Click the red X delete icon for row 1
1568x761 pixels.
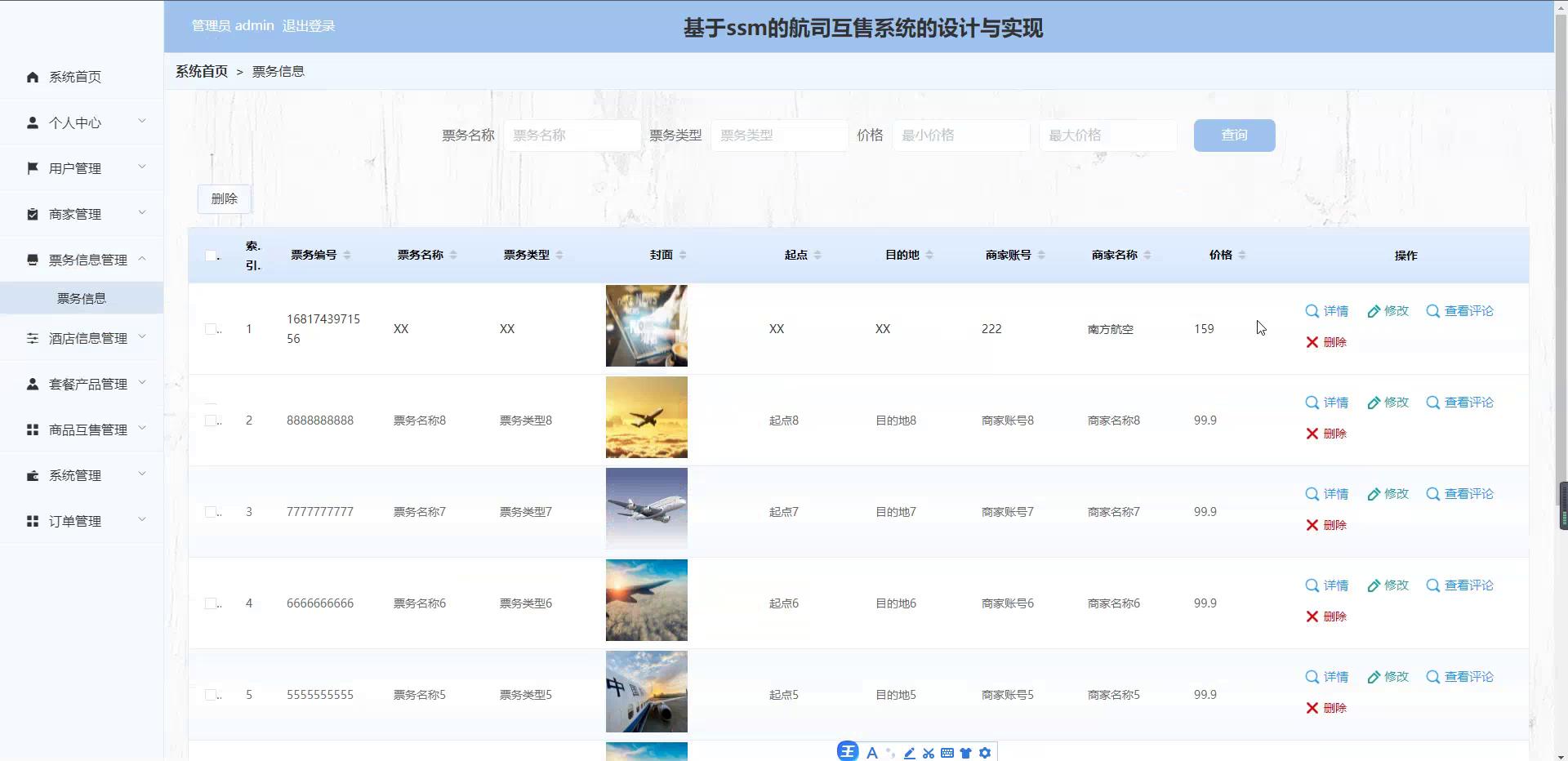1312,342
